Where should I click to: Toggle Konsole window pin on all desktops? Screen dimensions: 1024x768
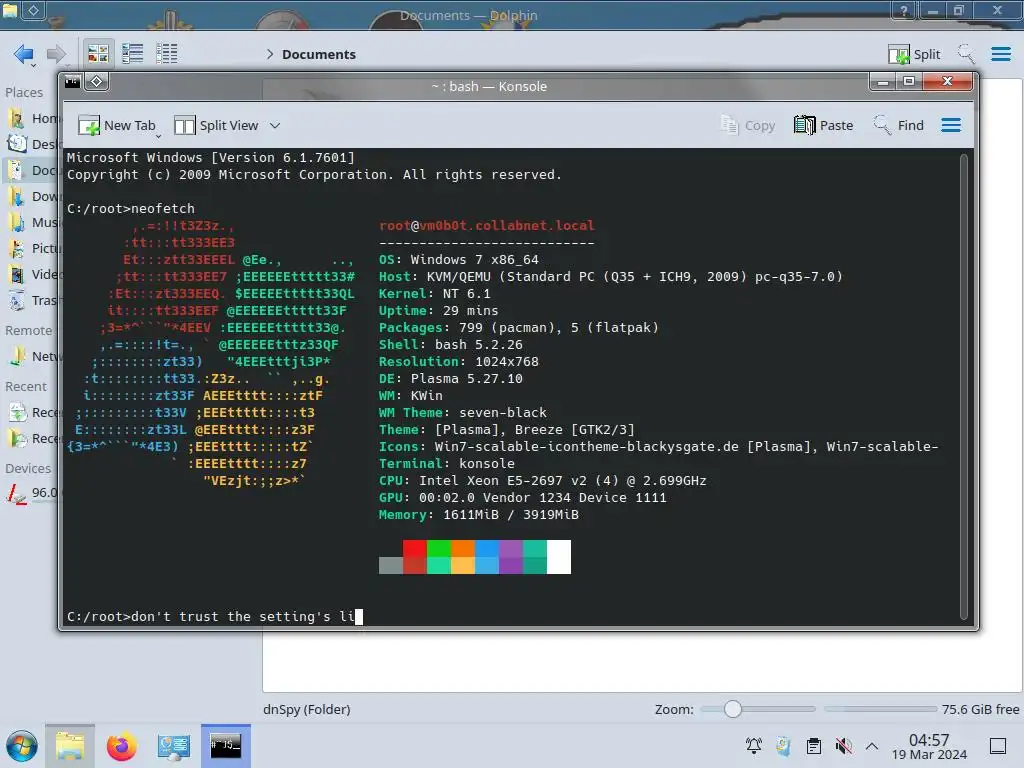(97, 82)
